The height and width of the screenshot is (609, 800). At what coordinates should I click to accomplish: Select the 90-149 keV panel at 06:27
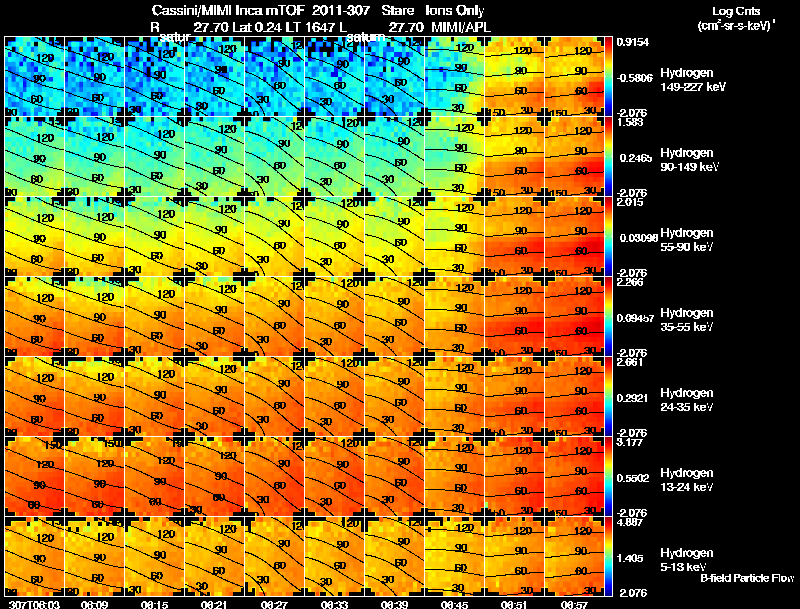(274, 157)
